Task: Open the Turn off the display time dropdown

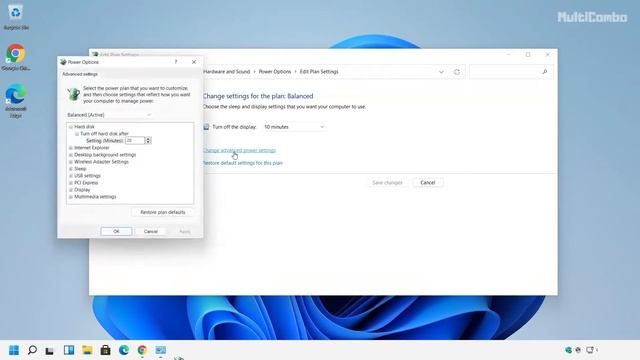Action: coord(294,127)
